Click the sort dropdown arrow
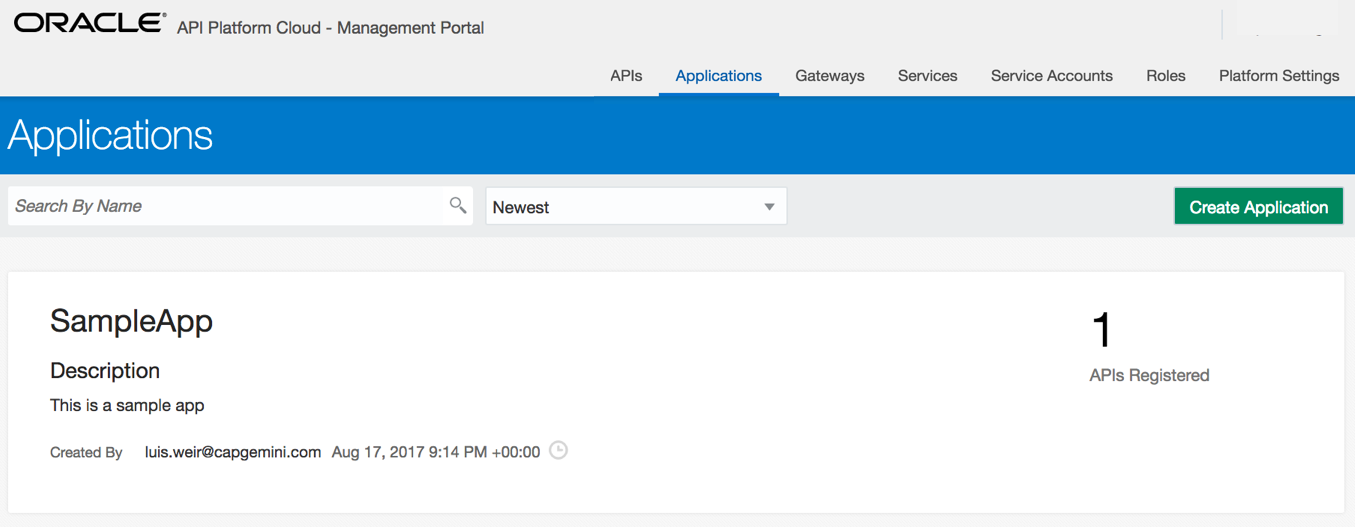This screenshot has width=1355, height=527. click(769, 207)
